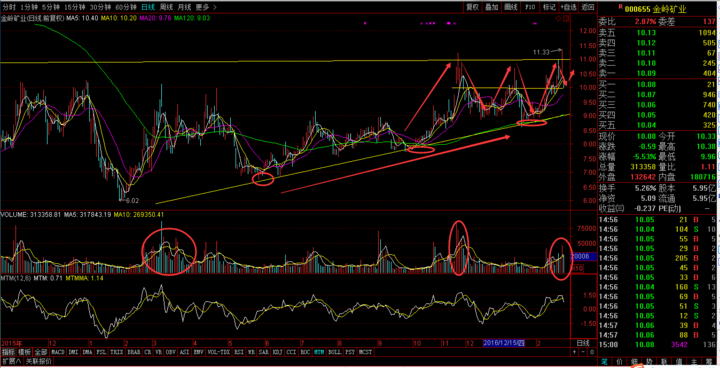
Task: Add stock via +自选 button
Action: [568, 7]
